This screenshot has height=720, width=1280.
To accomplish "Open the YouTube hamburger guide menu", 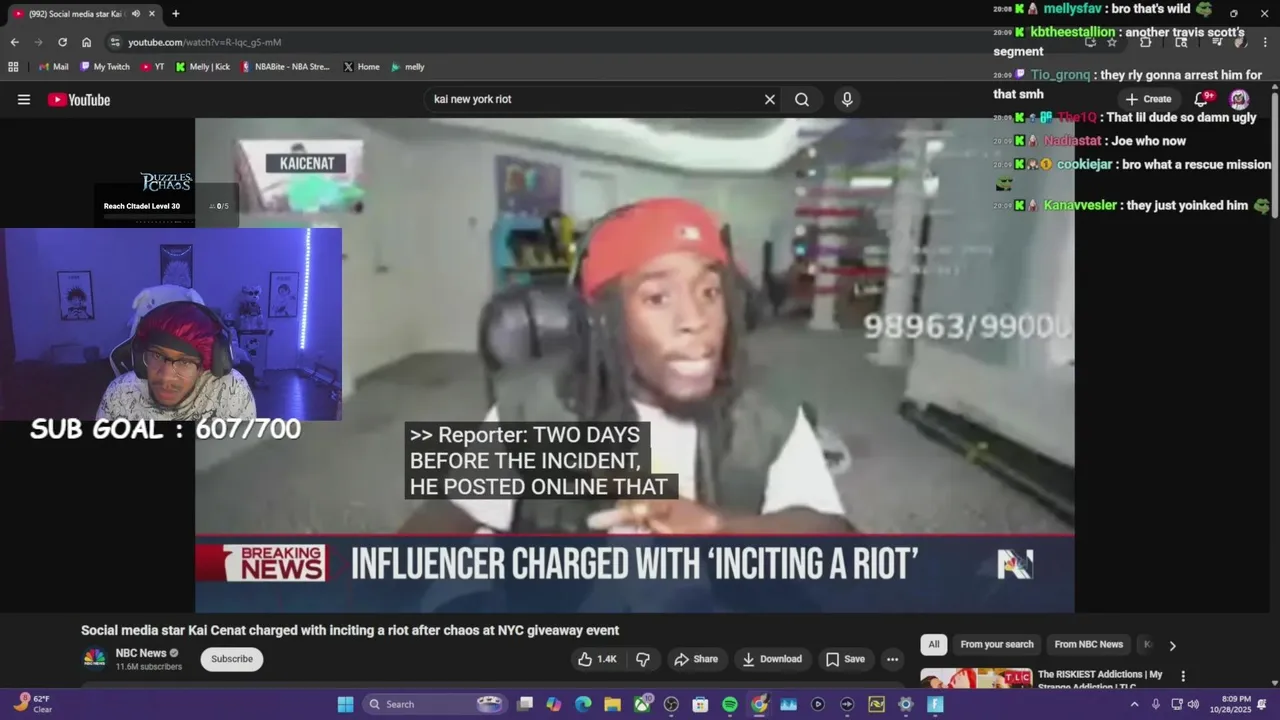I will tap(24, 99).
